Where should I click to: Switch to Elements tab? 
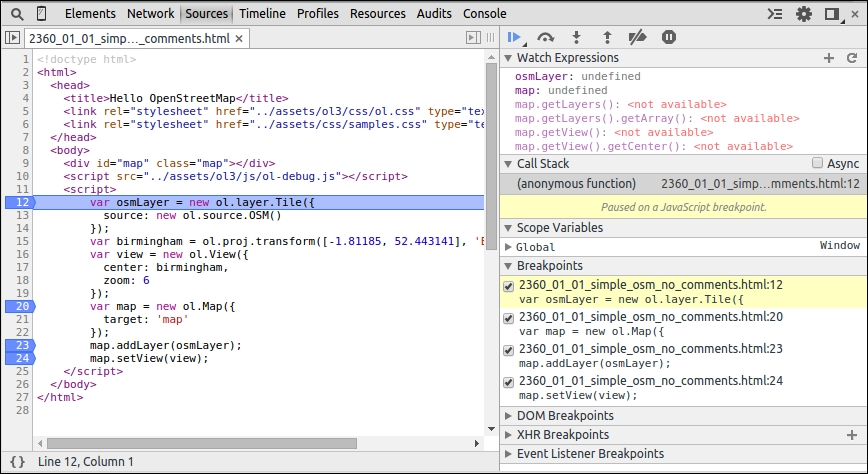(90, 14)
